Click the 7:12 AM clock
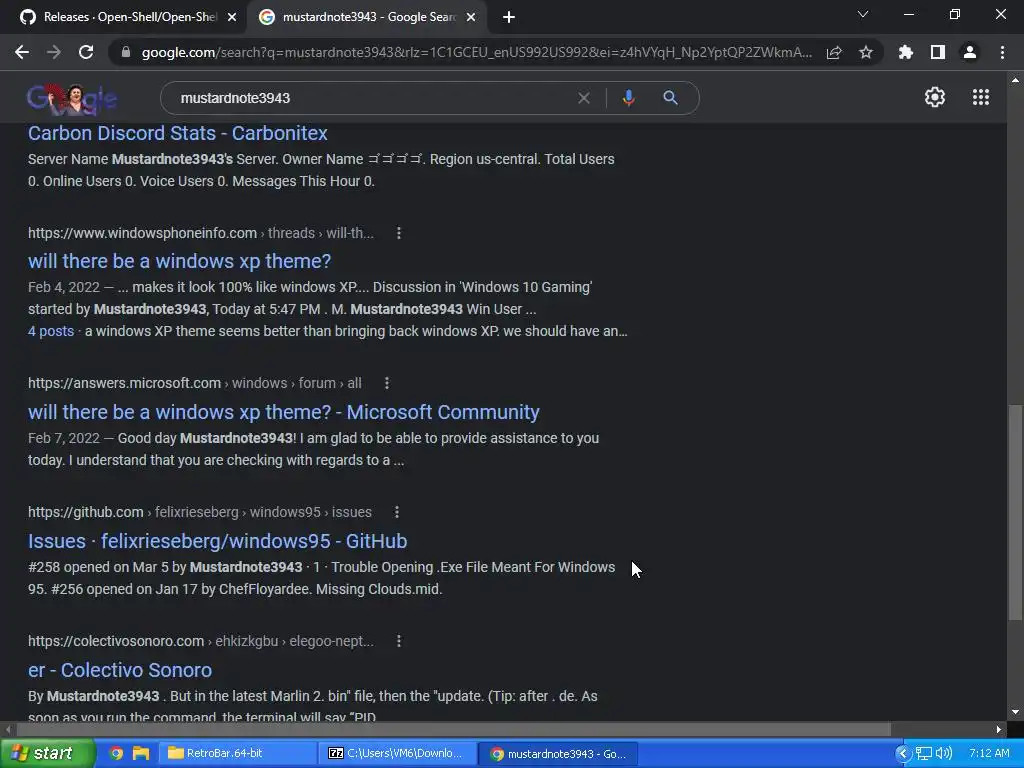This screenshot has width=1024, height=768. pos(989,753)
